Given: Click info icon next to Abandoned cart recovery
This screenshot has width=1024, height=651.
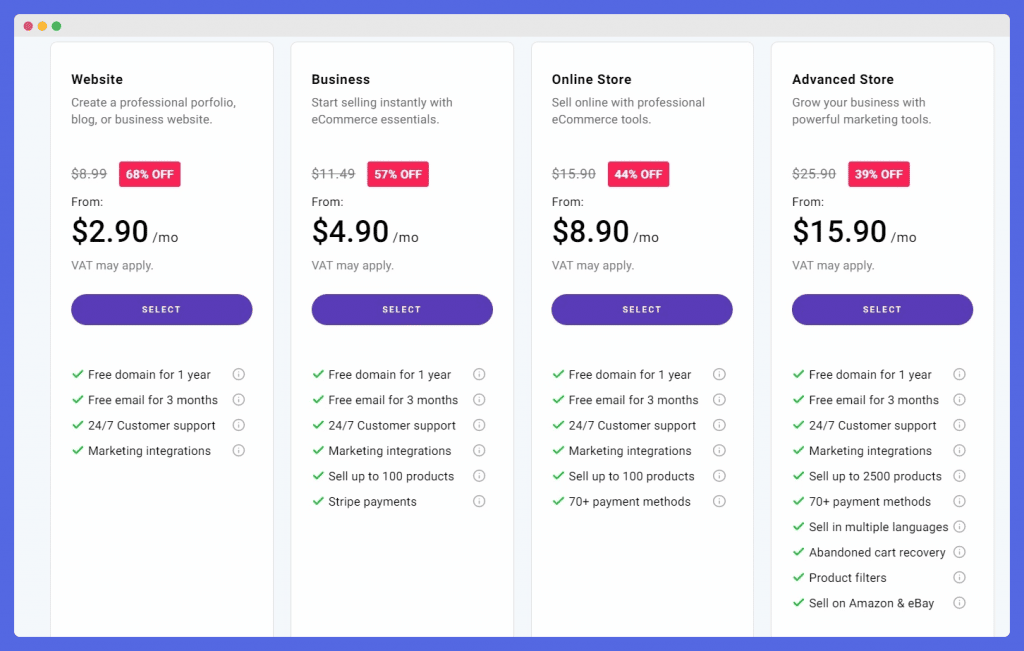Looking at the screenshot, I should click(959, 552).
